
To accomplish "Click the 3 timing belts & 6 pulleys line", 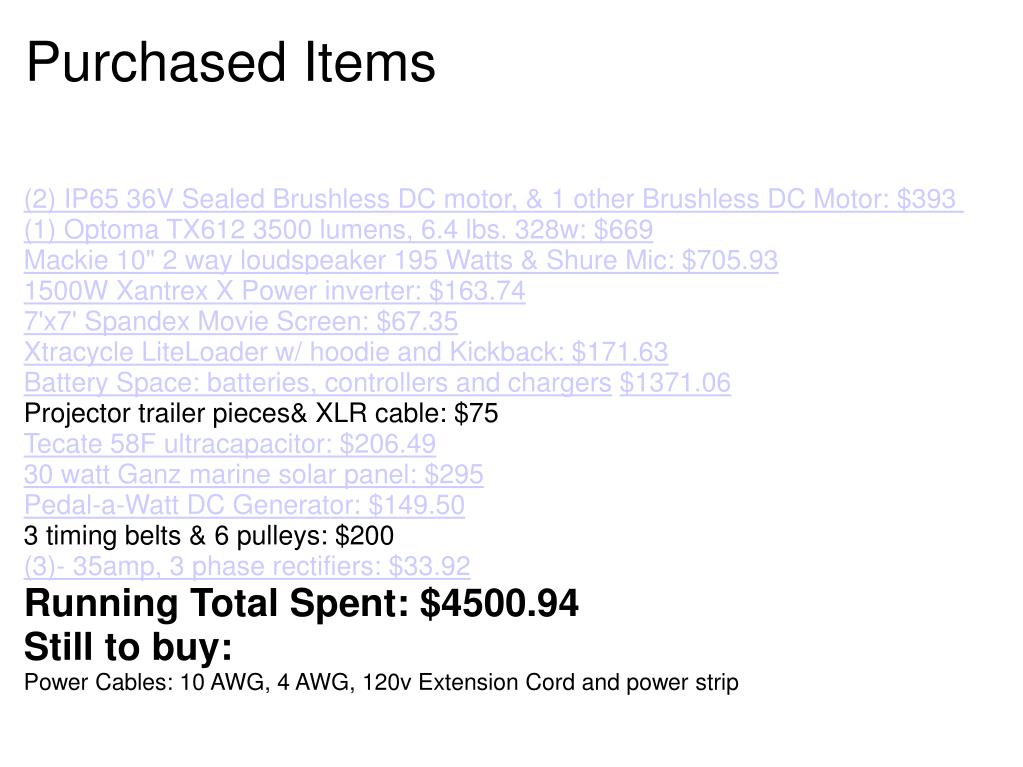I will (x=209, y=536).
